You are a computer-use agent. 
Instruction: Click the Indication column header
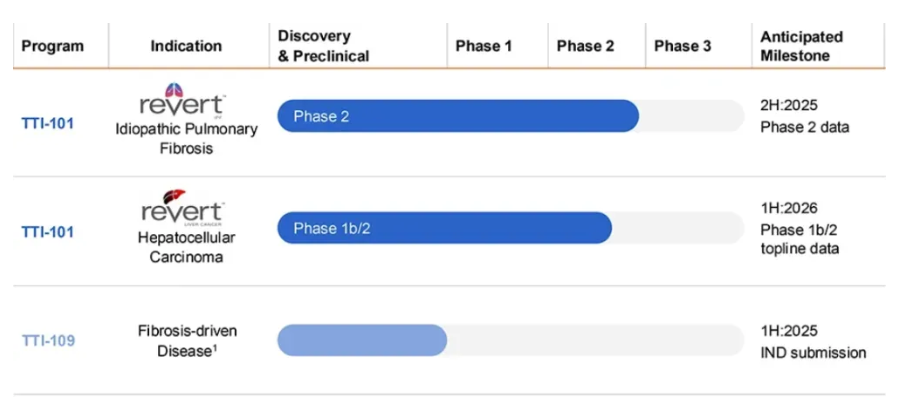click(186, 46)
